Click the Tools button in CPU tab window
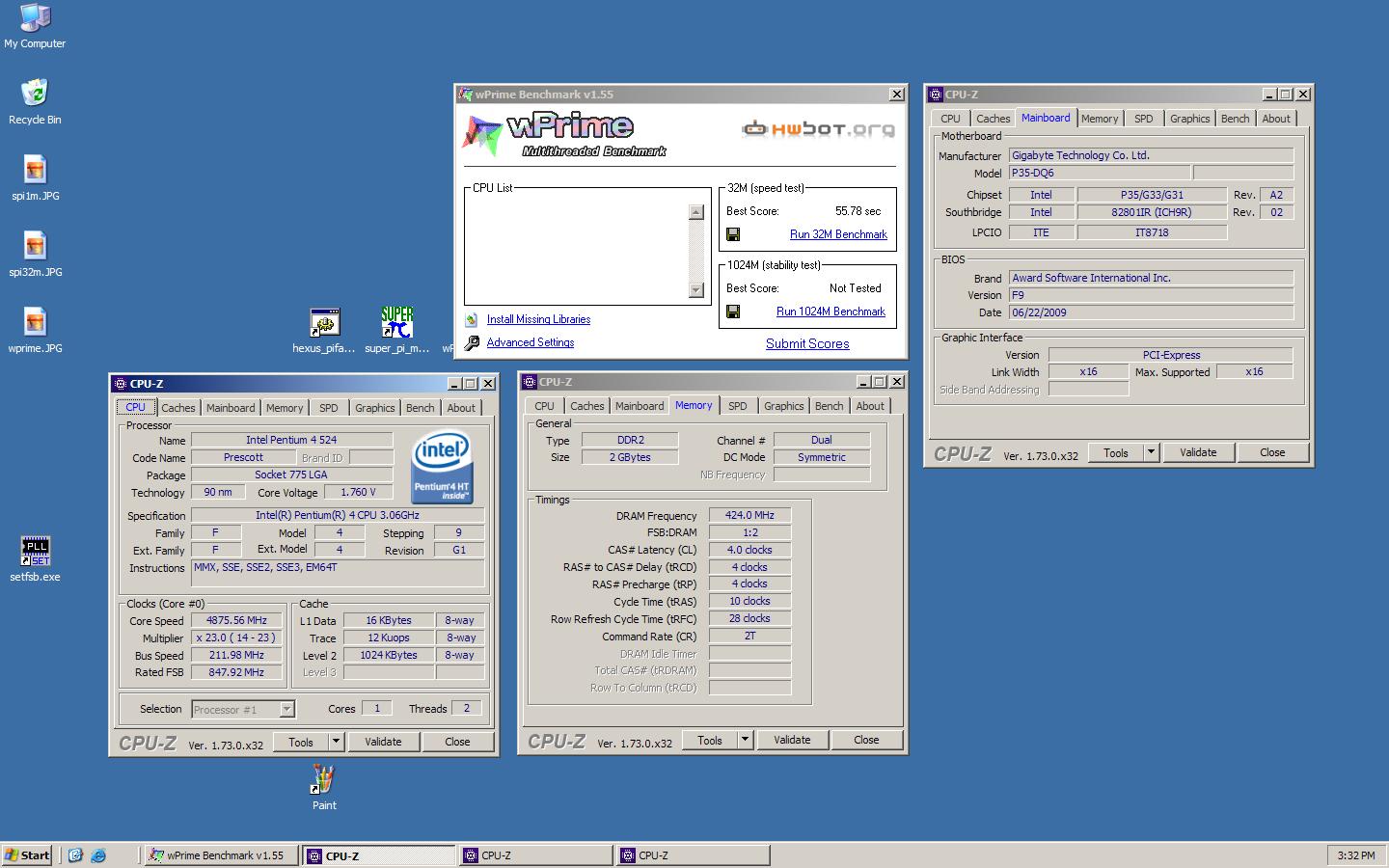The width and height of the screenshot is (1389, 868). [x=301, y=742]
